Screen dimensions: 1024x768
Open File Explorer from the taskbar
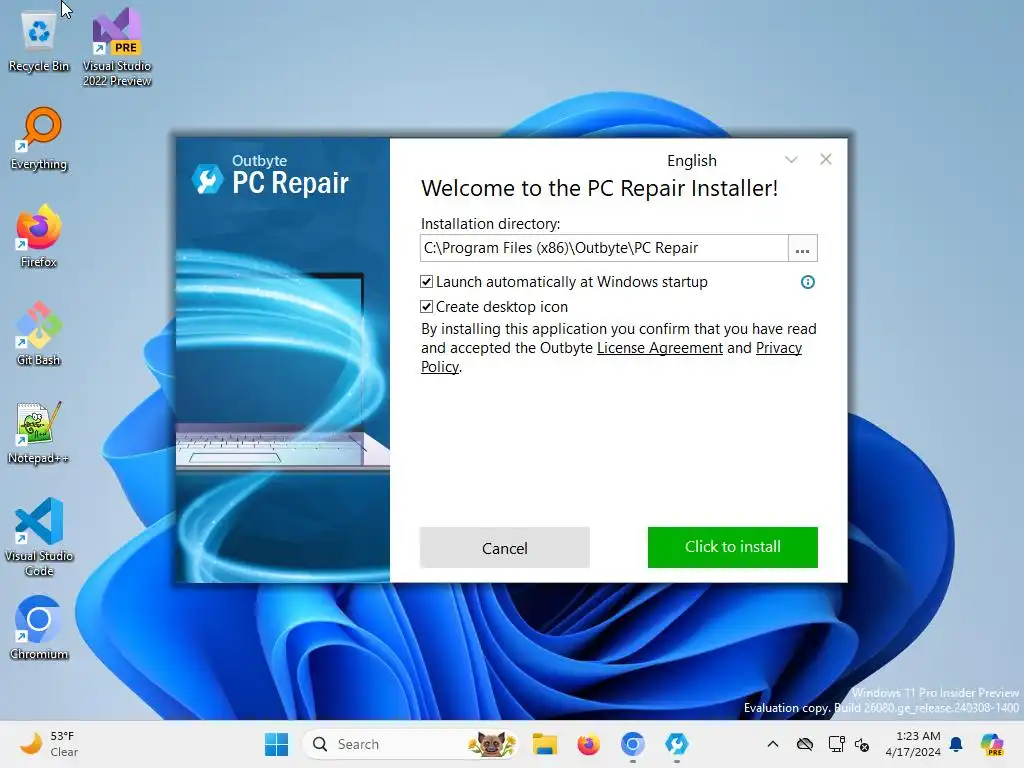click(x=544, y=744)
